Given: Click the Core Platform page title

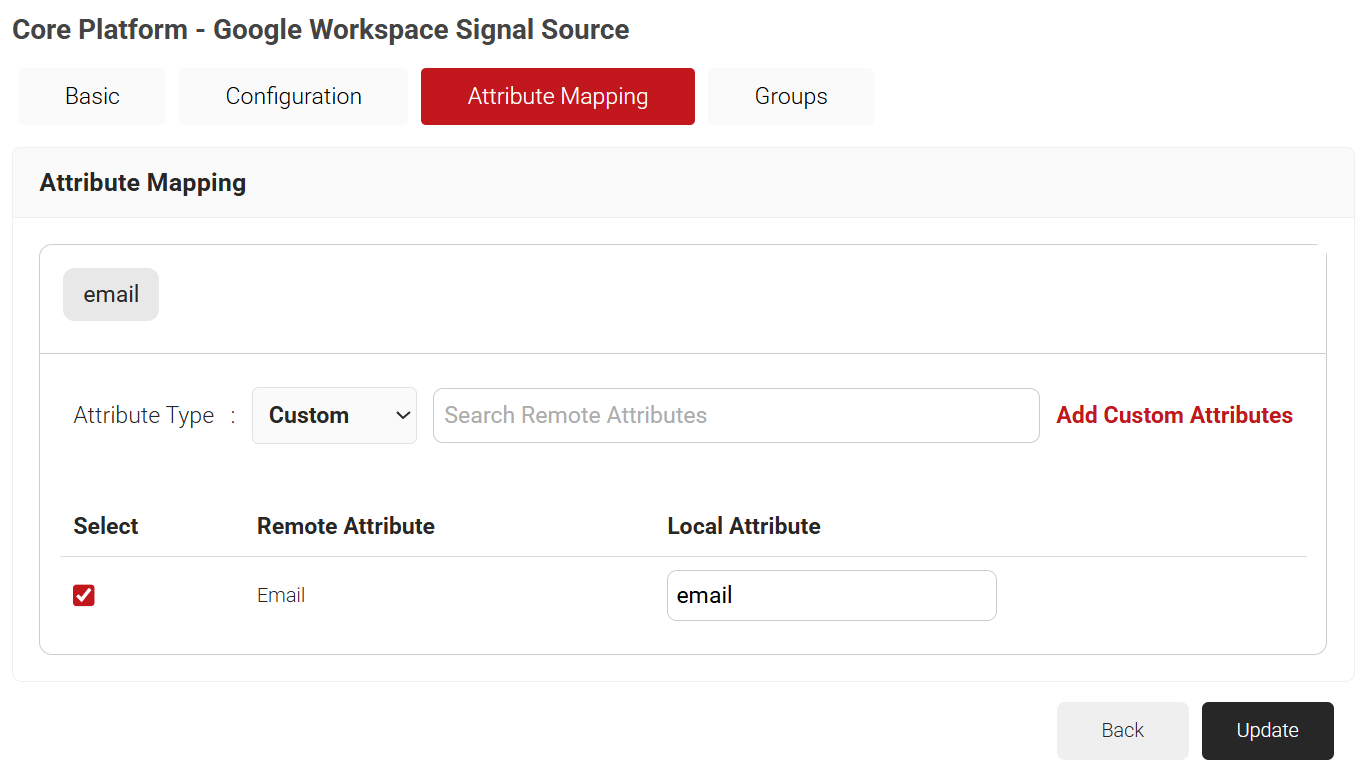Looking at the screenshot, I should point(320,30).
